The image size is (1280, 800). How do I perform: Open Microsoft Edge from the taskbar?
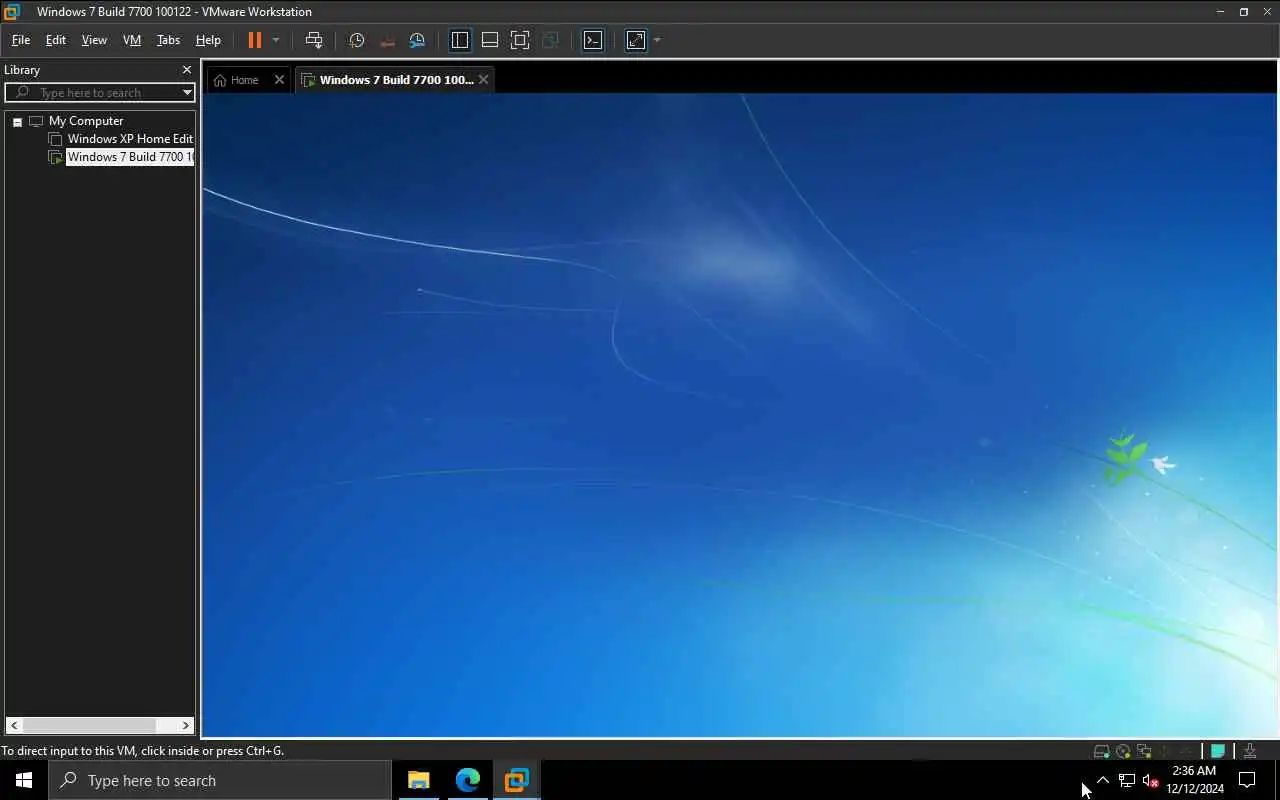(x=468, y=780)
